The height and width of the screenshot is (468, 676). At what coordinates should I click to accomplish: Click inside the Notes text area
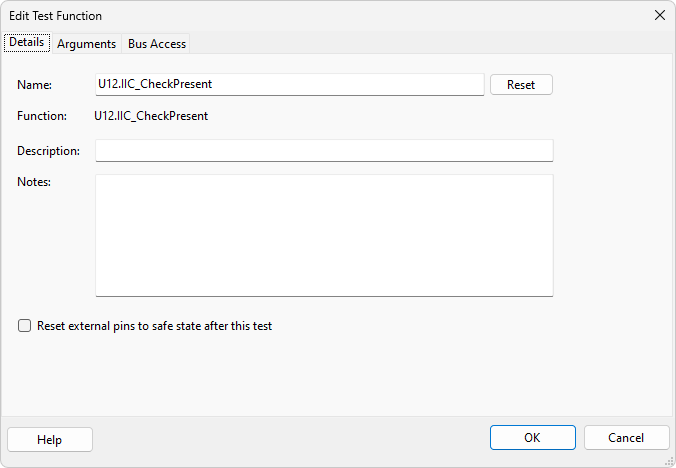[324, 236]
